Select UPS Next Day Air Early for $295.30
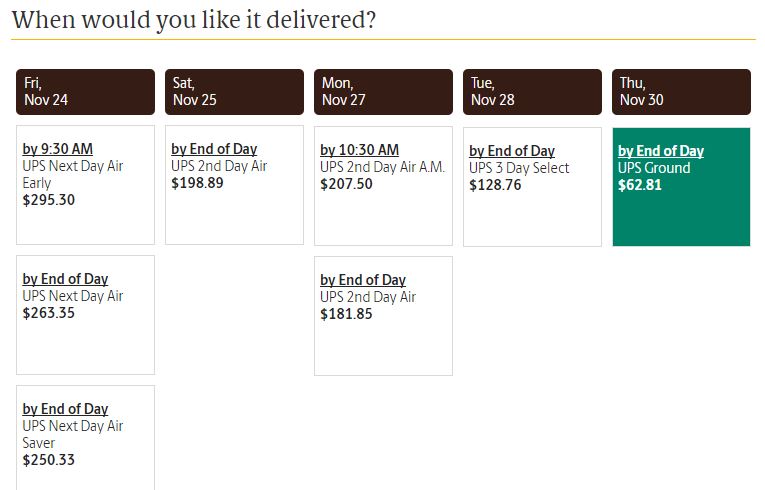Image resolution: width=765 pixels, height=490 pixels. (85, 184)
